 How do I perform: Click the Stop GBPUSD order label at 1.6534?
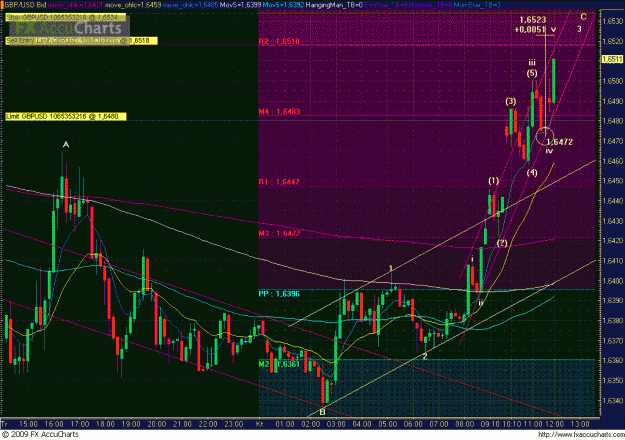(x=66, y=18)
